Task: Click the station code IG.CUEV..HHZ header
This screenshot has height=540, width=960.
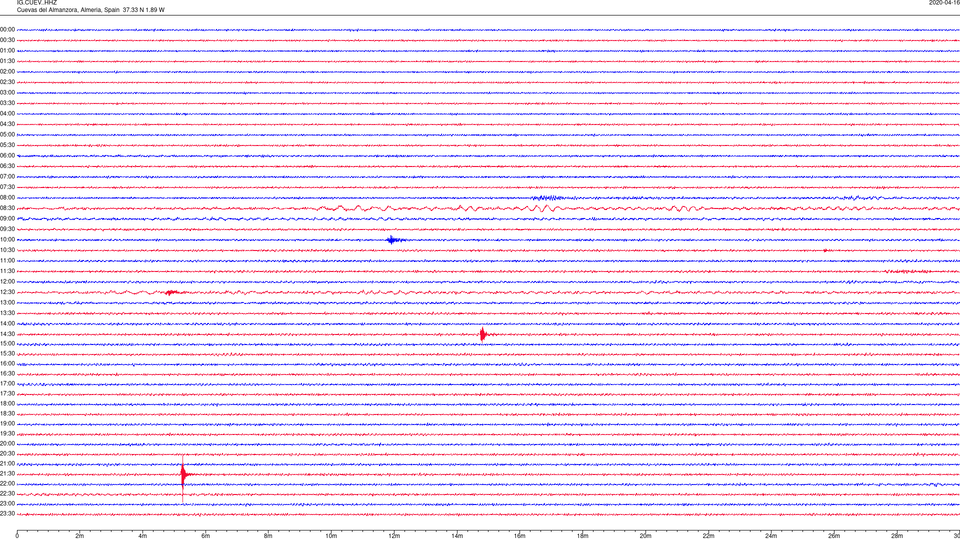Action: pos(37,2)
